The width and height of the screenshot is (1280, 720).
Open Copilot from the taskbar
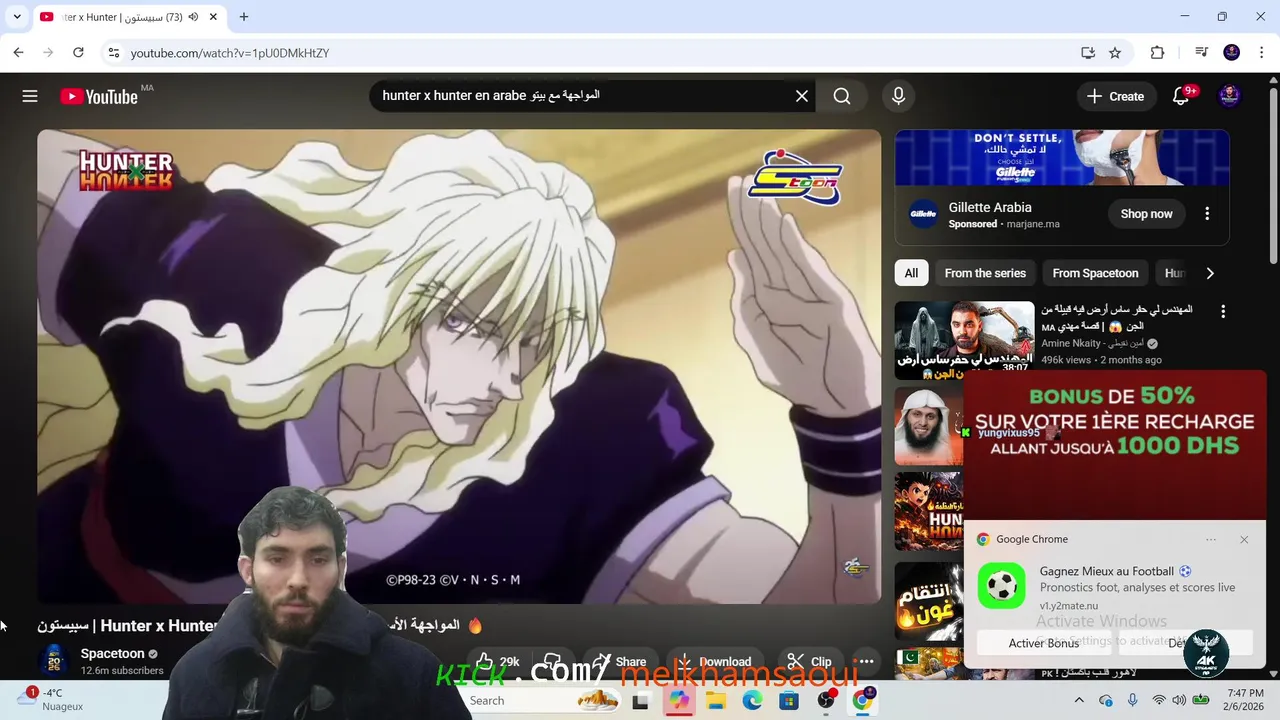[x=679, y=700]
